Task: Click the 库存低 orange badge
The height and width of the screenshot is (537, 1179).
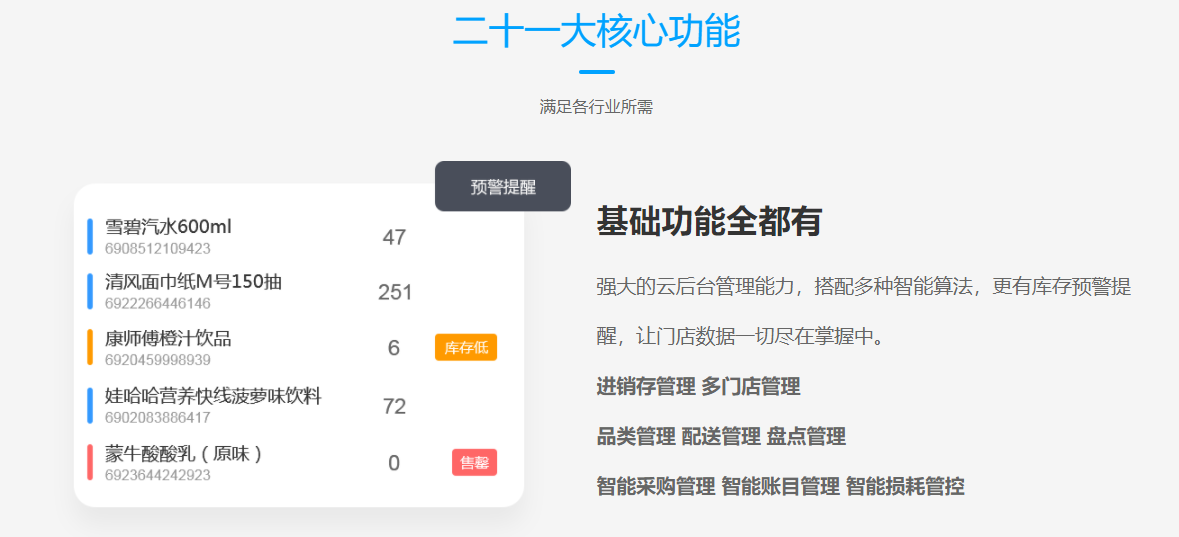Action: (x=465, y=347)
